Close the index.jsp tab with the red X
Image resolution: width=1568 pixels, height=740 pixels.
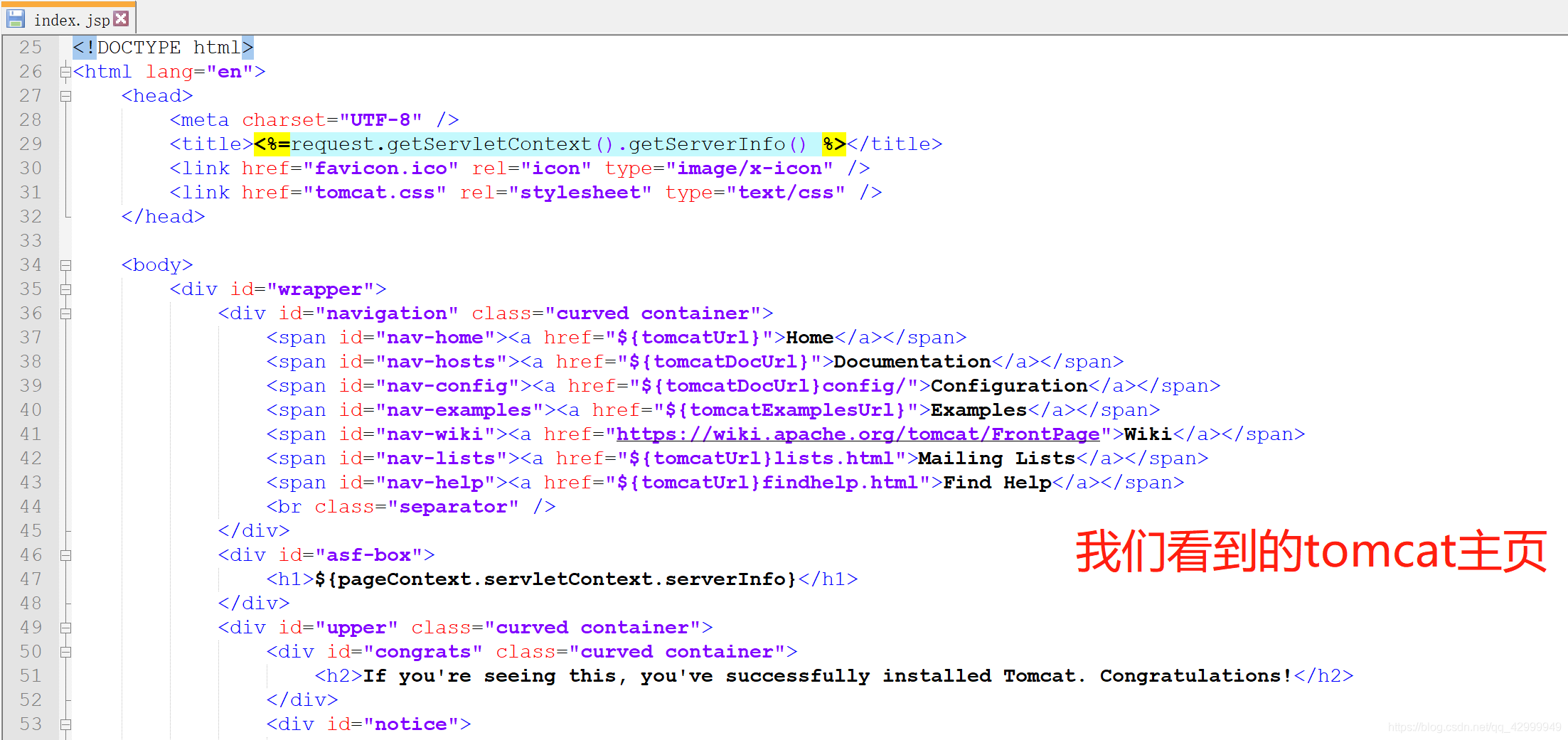point(122,18)
